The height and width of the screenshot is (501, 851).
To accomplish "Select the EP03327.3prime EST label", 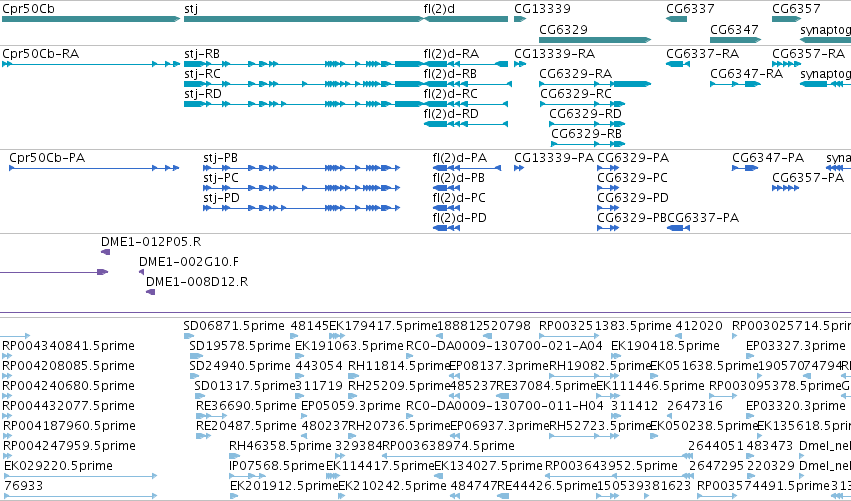I will [796, 346].
